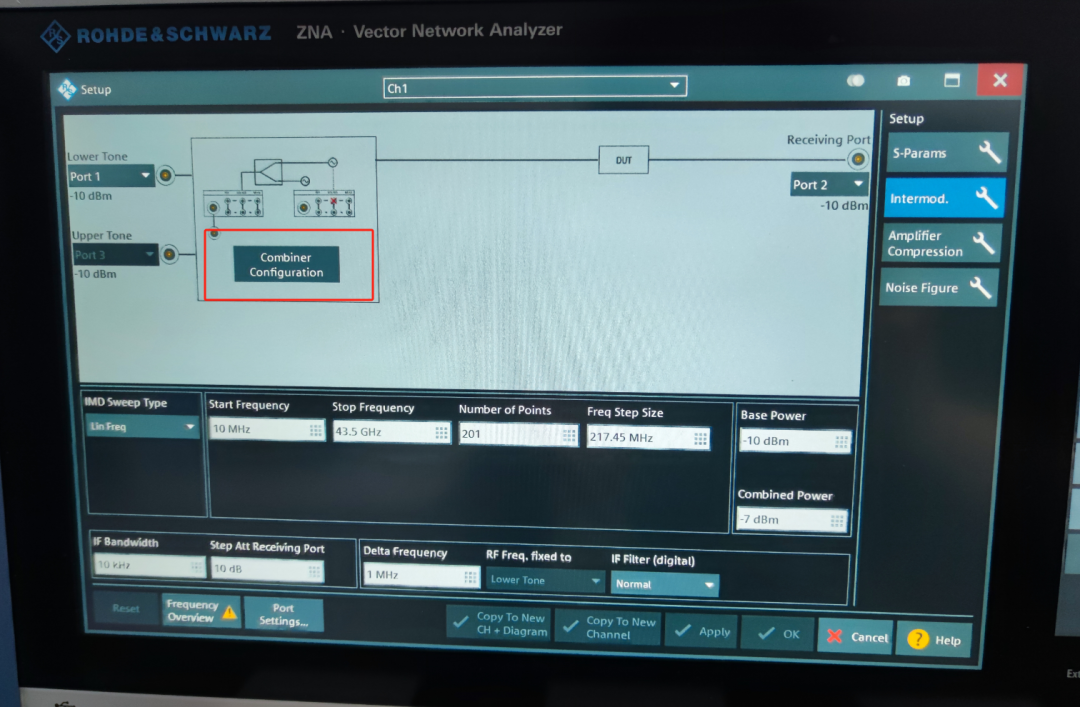This screenshot has width=1080, height=707.
Task: Click the IF Bandwidth field showing 10 kHz
Action: pyautogui.click(x=149, y=566)
